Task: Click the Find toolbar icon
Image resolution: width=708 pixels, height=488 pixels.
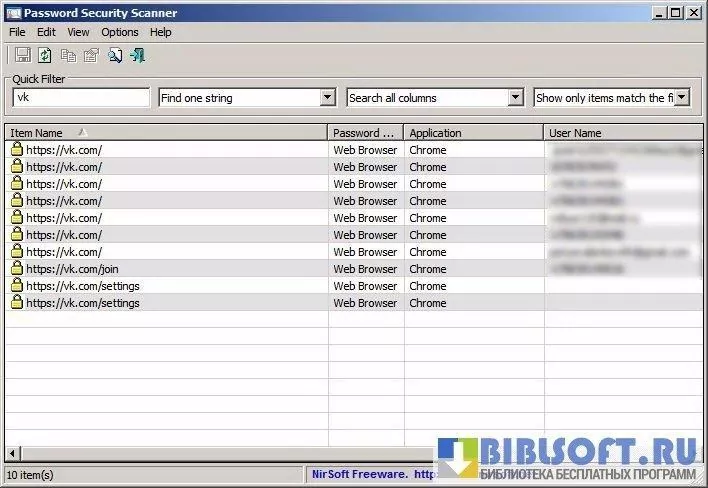Action: pyautogui.click(x=115, y=55)
